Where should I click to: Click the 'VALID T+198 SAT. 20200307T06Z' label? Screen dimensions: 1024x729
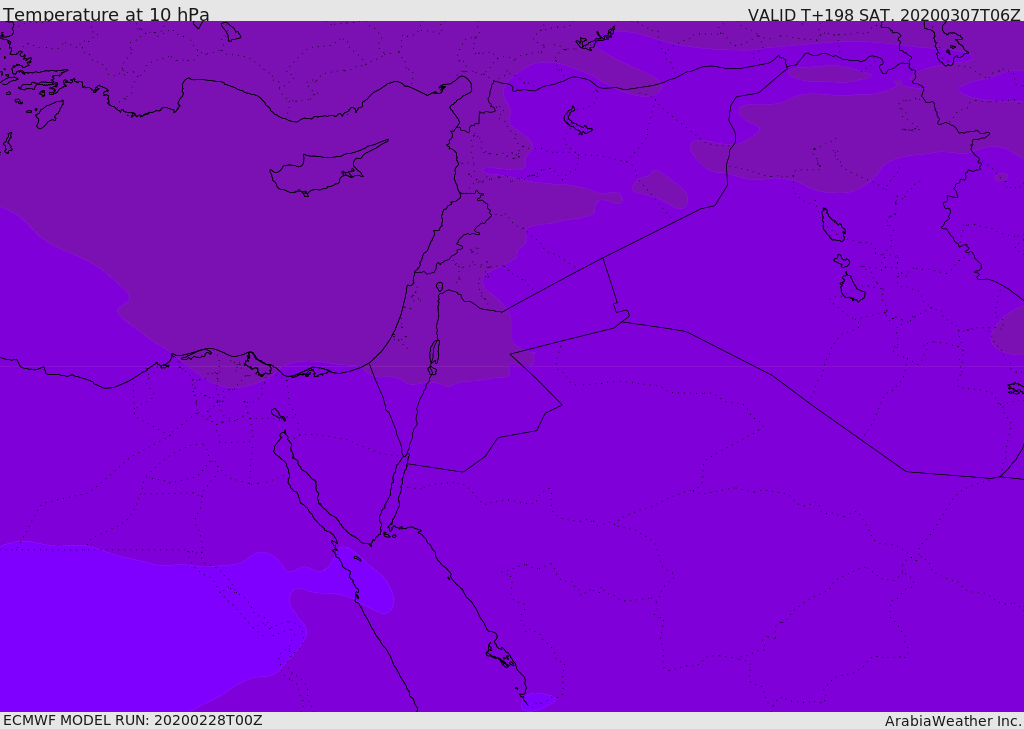tap(884, 14)
